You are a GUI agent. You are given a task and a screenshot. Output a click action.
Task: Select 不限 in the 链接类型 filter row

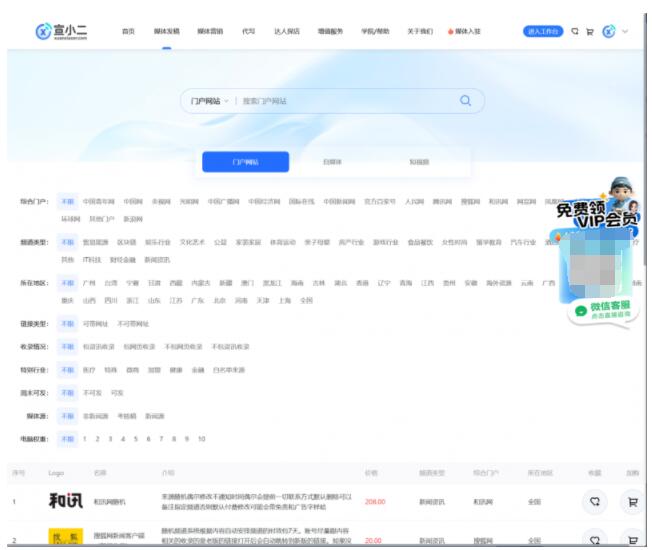(x=67, y=323)
